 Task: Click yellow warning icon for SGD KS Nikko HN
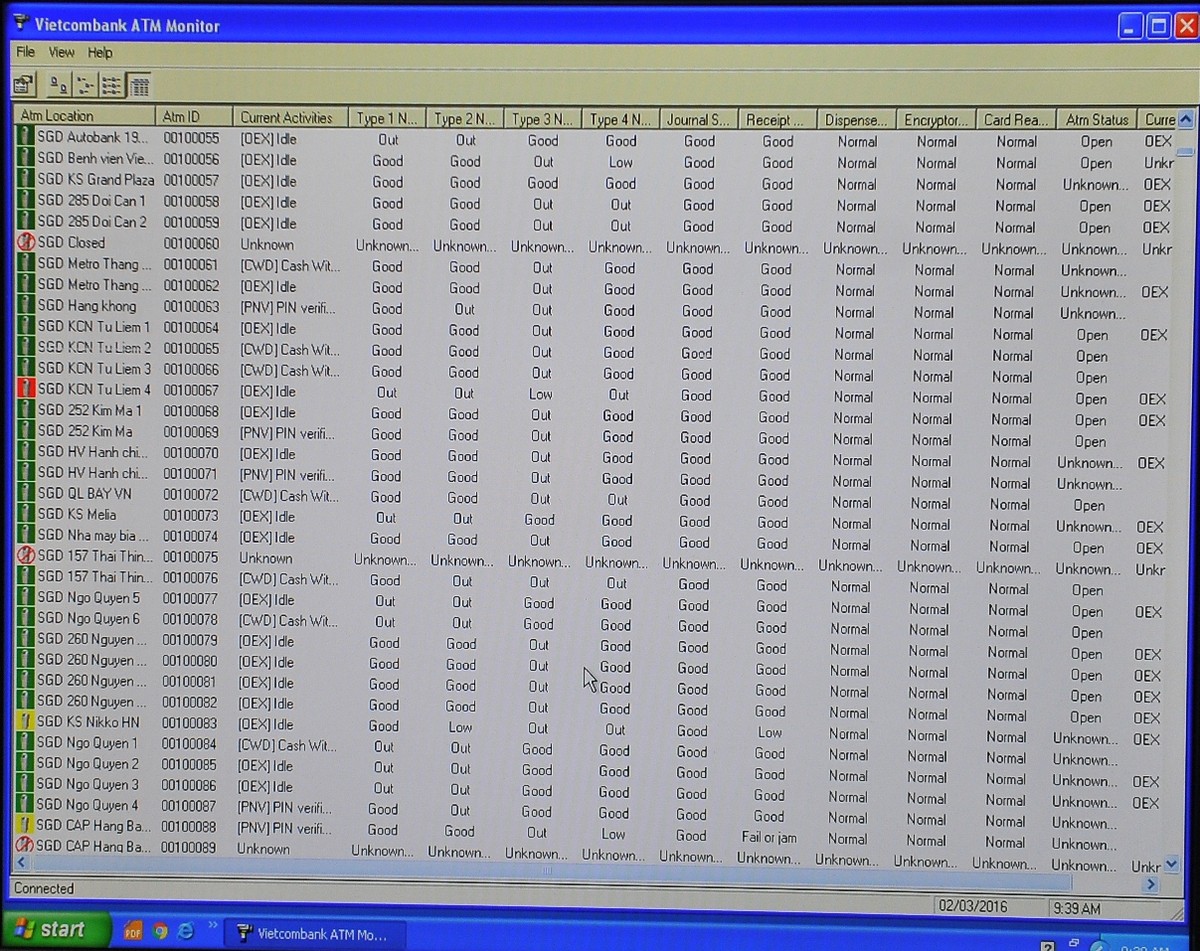(x=26, y=722)
